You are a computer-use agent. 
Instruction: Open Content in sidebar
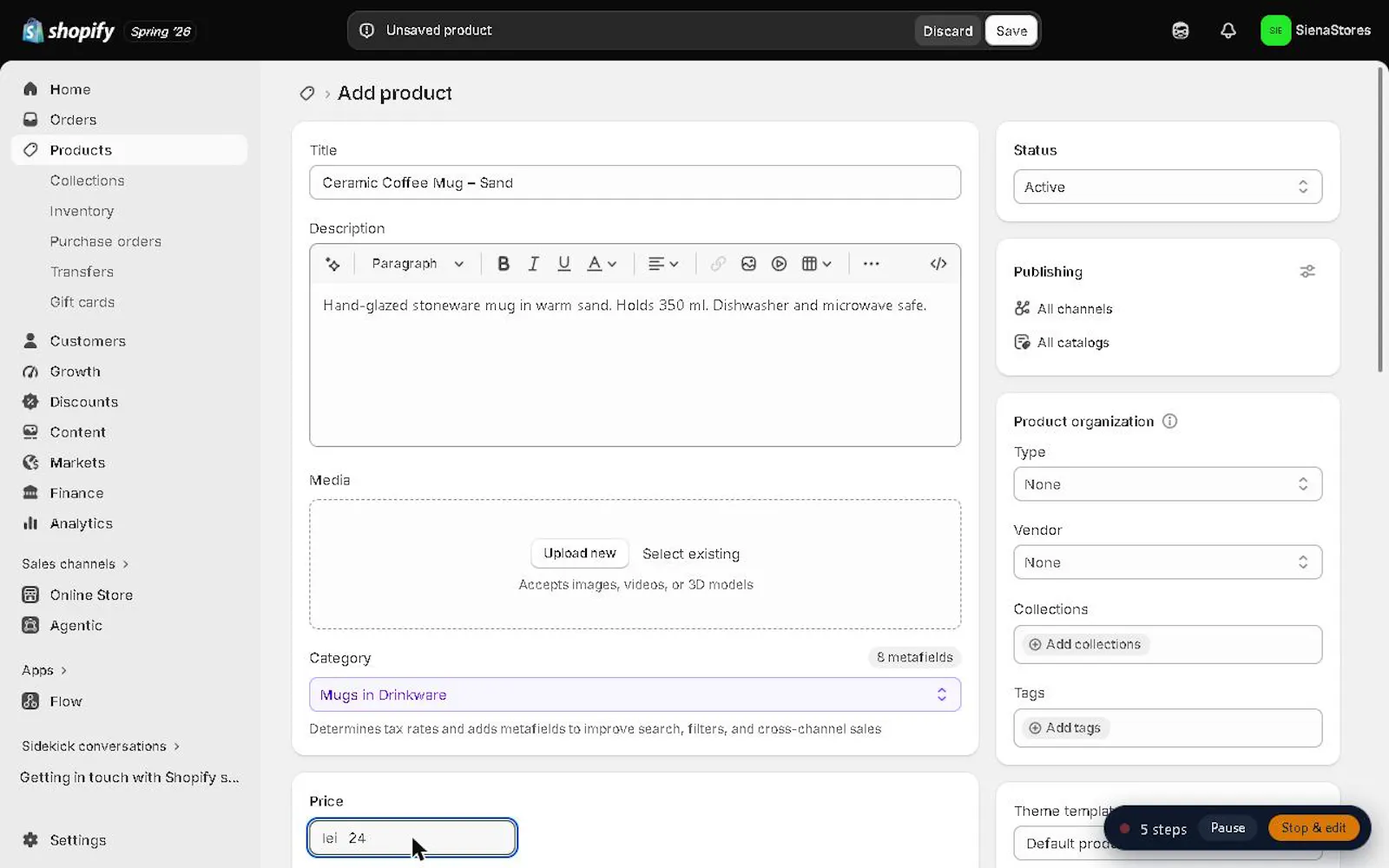129,432
